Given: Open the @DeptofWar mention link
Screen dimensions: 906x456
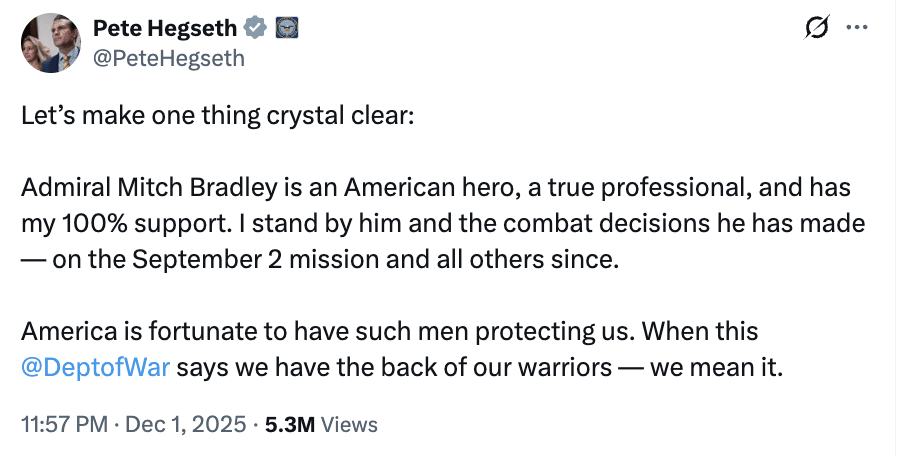Looking at the screenshot, I should pos(98,367).
